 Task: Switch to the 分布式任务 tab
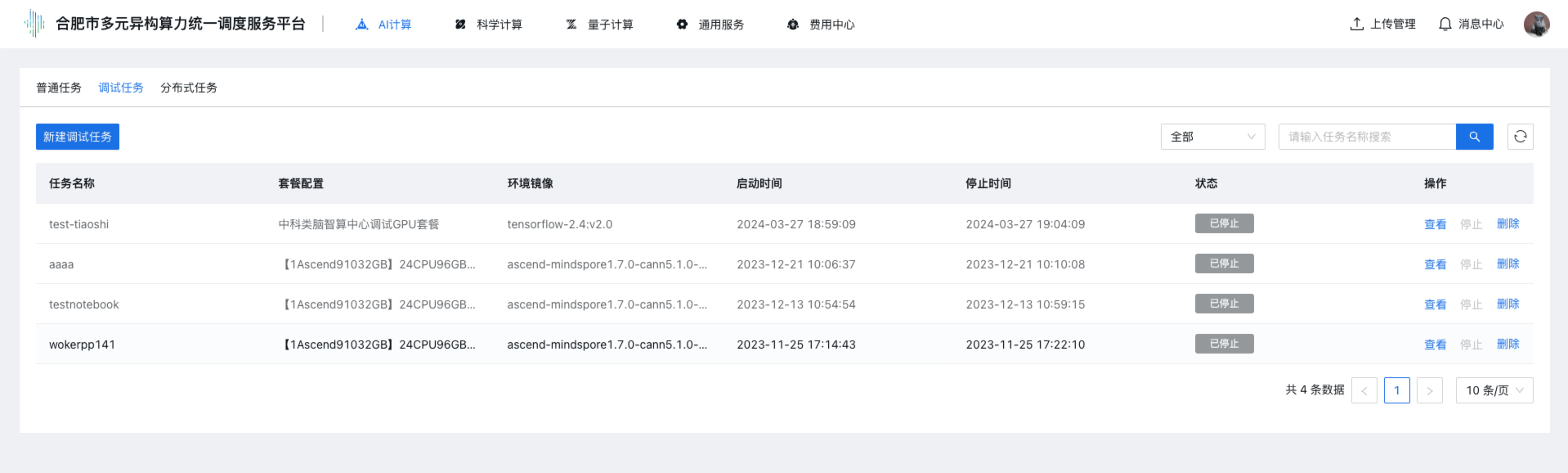[x=189, y=88]
